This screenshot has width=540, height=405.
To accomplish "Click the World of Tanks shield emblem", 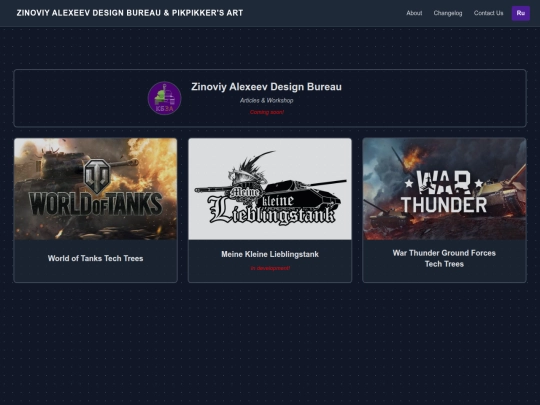I will click(x=97, y=175).
